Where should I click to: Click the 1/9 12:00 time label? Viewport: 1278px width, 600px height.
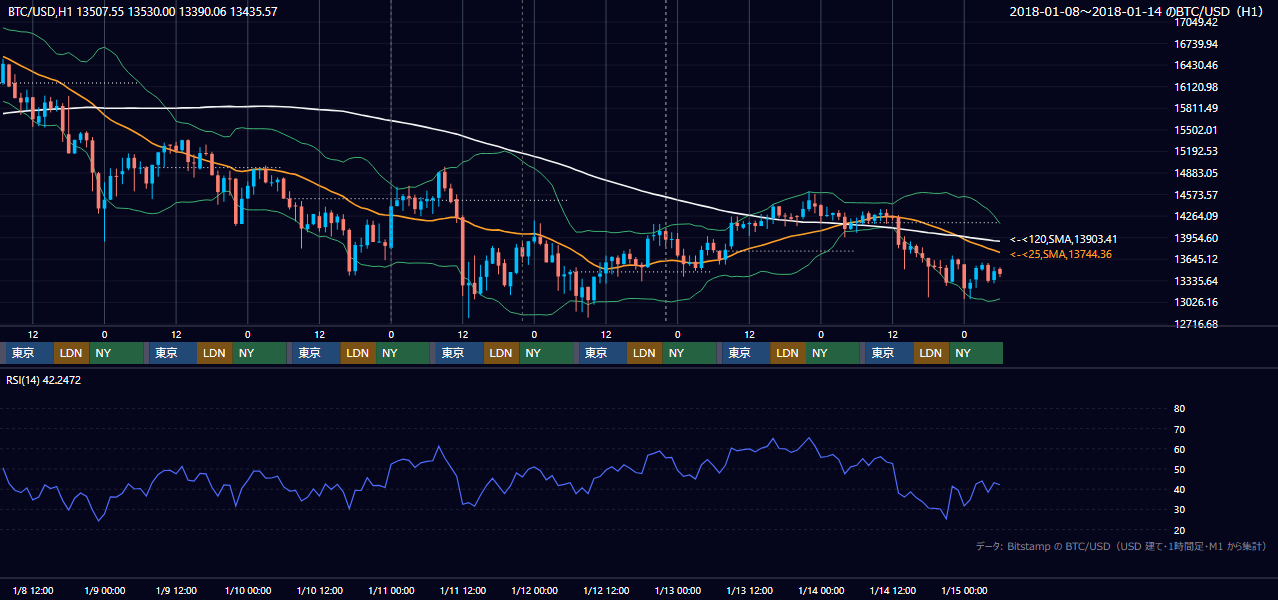pos(176,589)
